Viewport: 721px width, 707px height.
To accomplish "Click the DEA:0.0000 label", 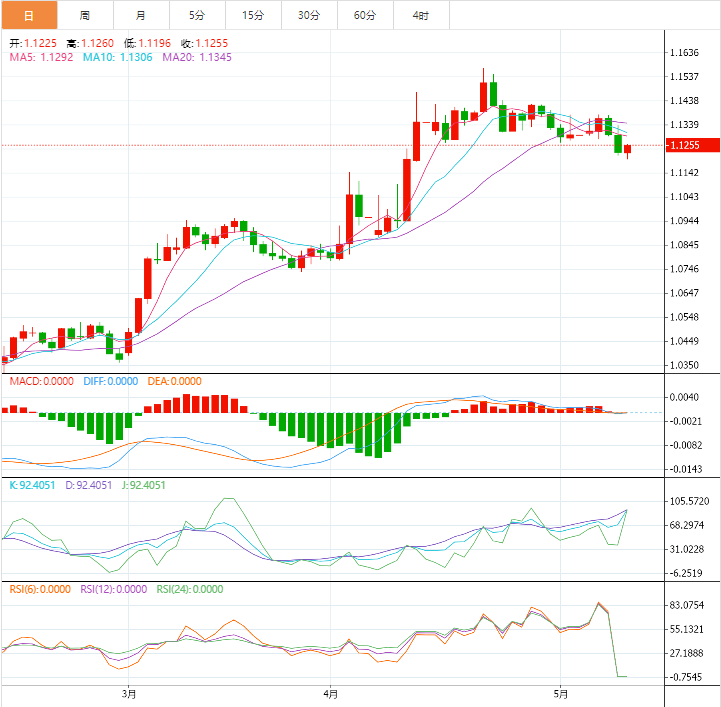I will (x=175, y=381).
